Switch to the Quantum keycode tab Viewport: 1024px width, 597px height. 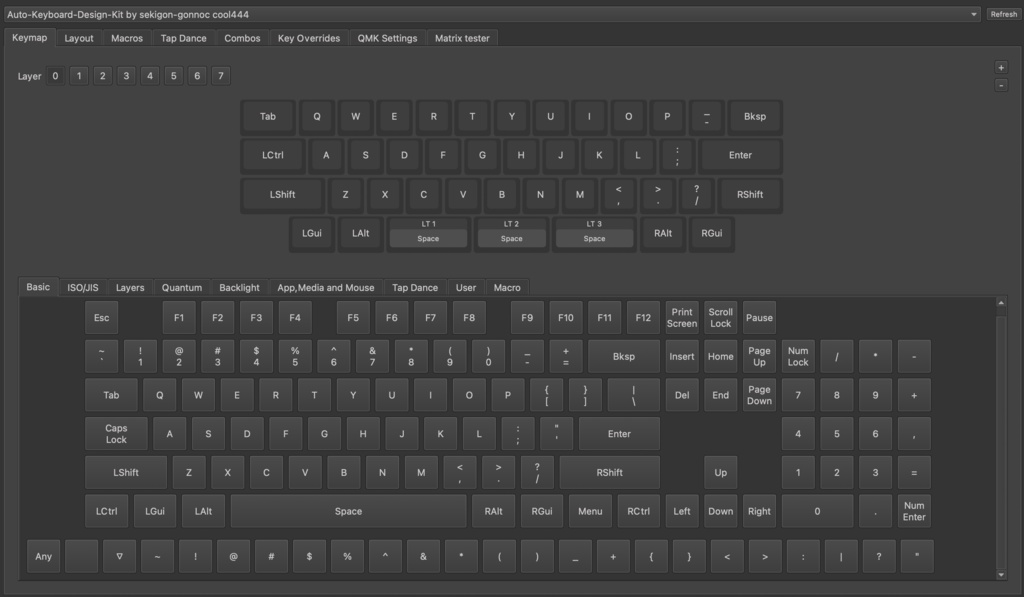click(x=182, y=287)
